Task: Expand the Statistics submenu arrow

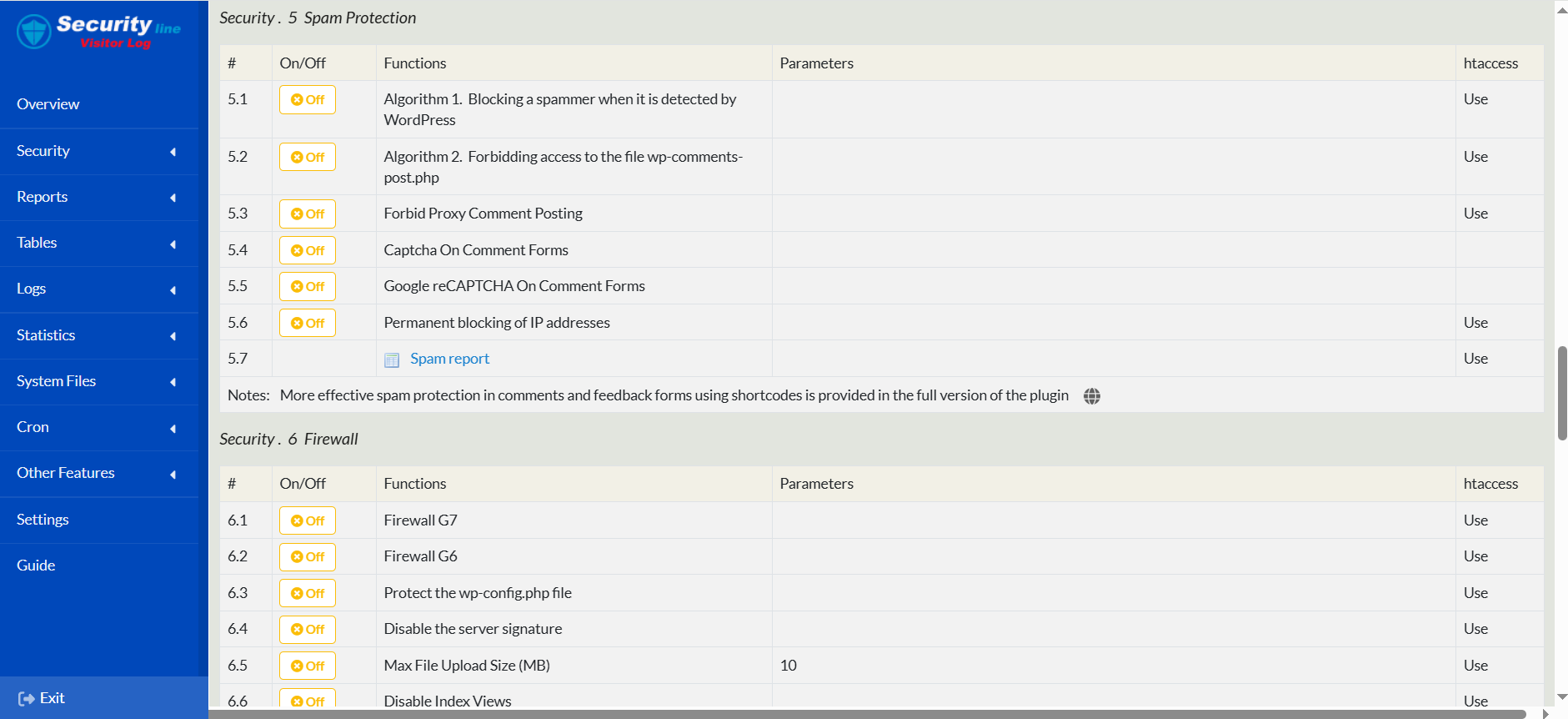Action: 173,336
